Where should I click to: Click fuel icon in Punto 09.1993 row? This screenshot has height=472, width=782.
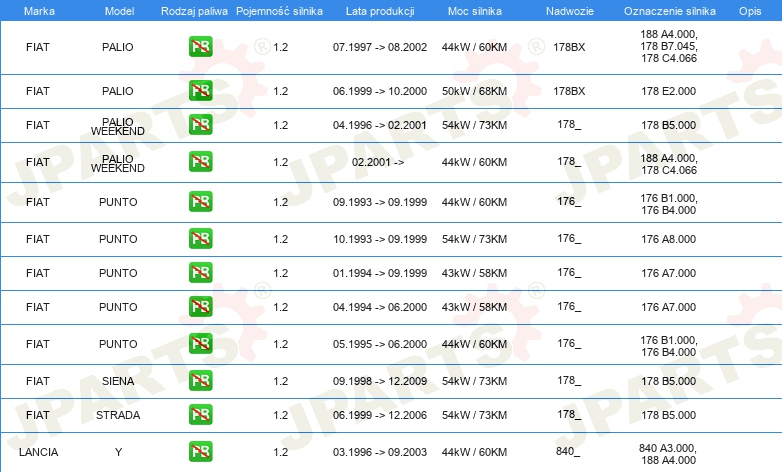pyautogui.click(x=200, y=202)
